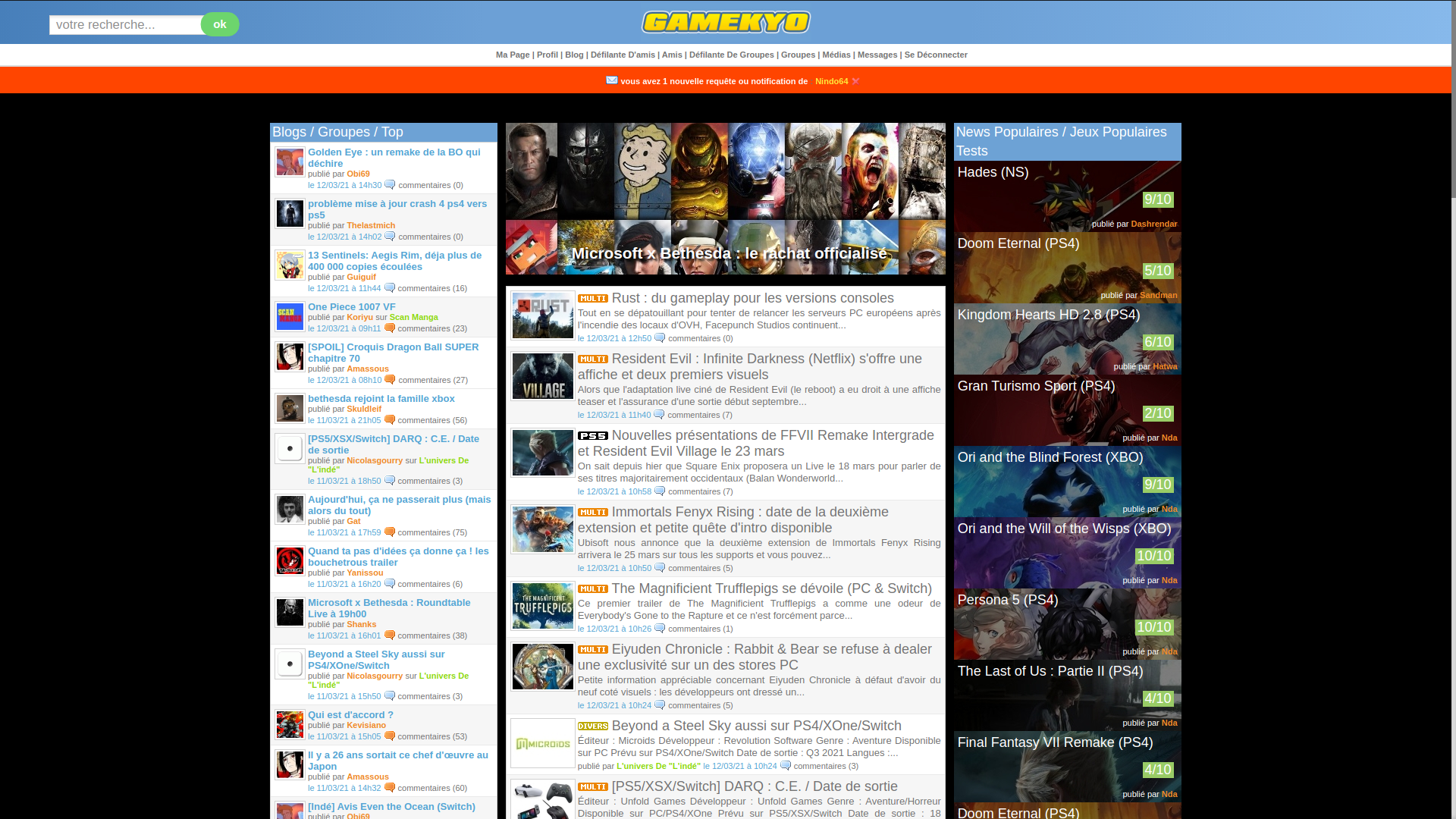The height and width of the screenshot is (819, 1456).
Task: Open 13 Sentinels Aegis Rim blog link
Action: point(394,261)
